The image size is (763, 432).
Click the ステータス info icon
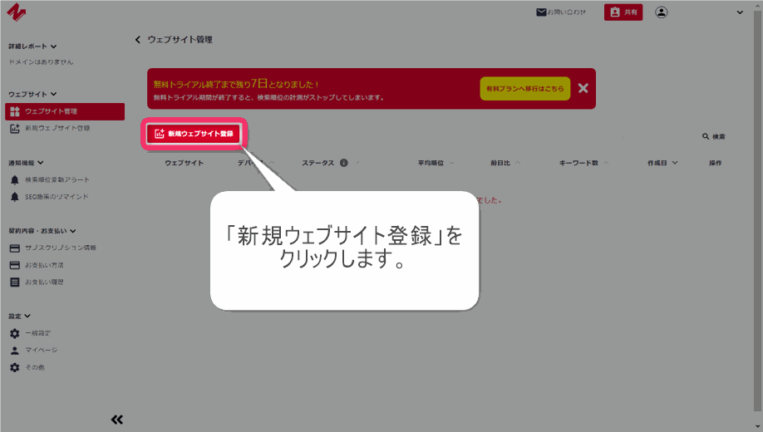(x=344, y=163)
